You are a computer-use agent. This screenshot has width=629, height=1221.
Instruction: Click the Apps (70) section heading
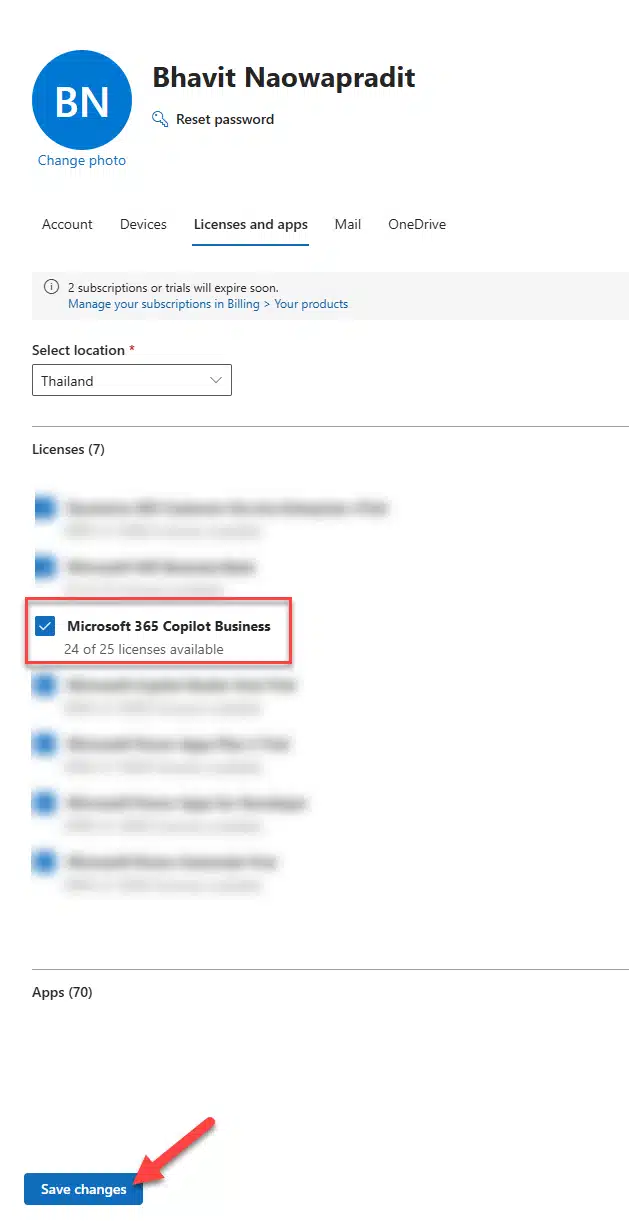tap(62, 992)
